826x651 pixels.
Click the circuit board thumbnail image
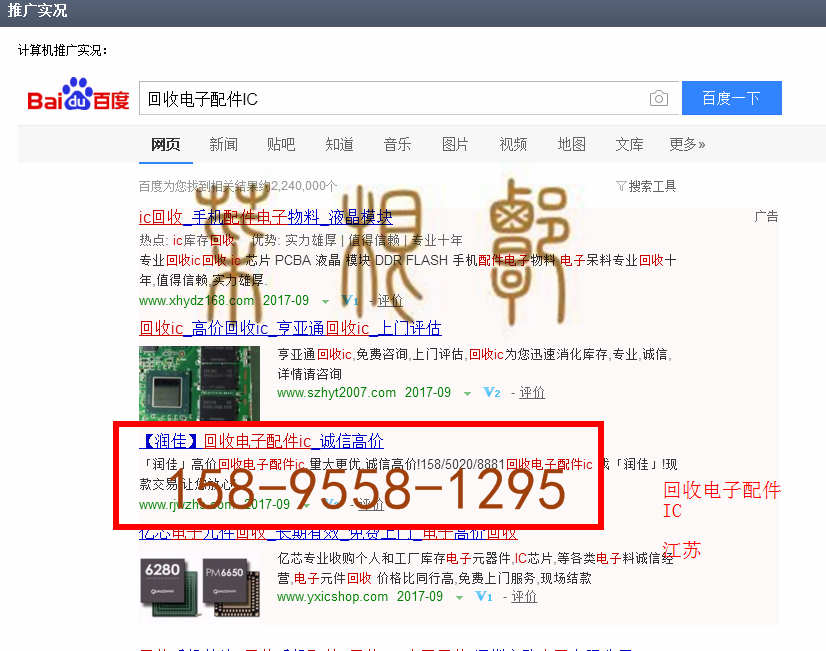(200, 383)
